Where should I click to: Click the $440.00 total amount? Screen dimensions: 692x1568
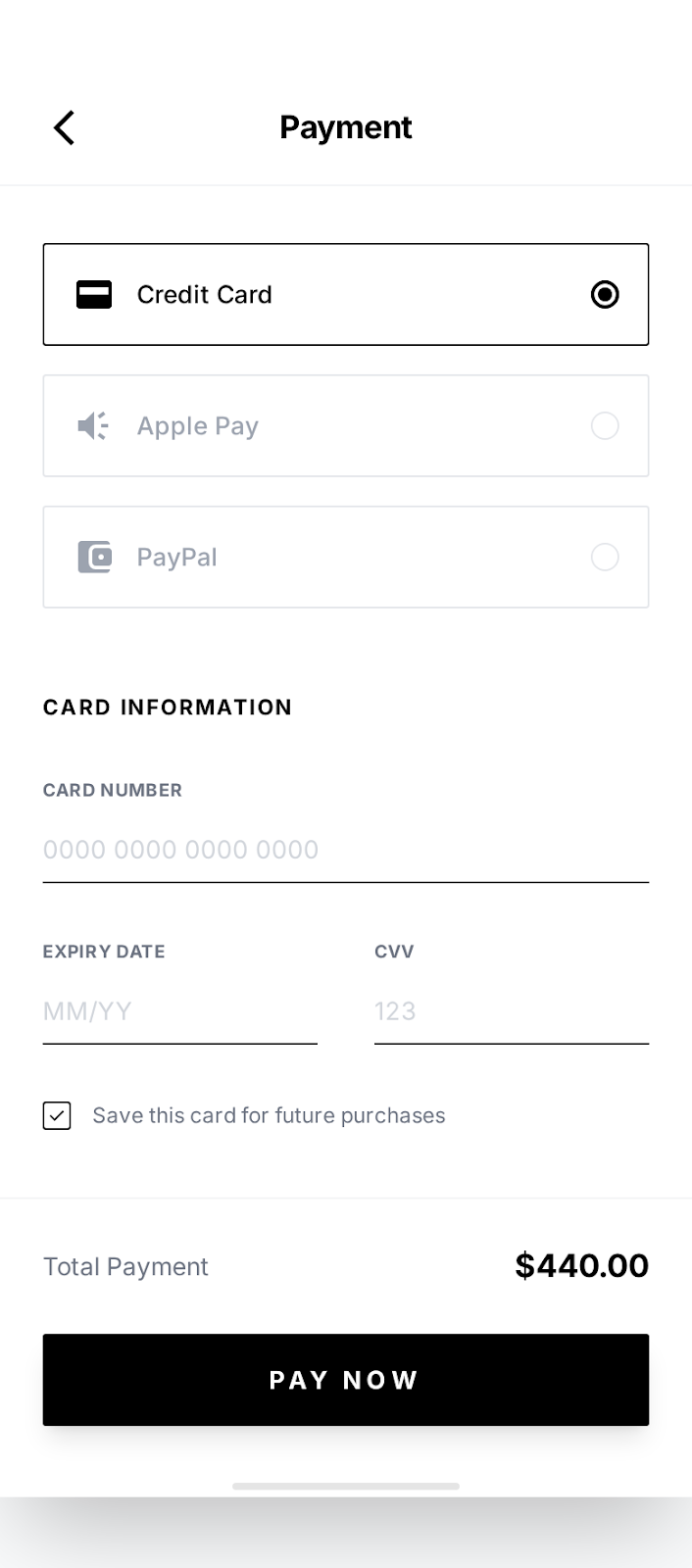coord(581,1266)
